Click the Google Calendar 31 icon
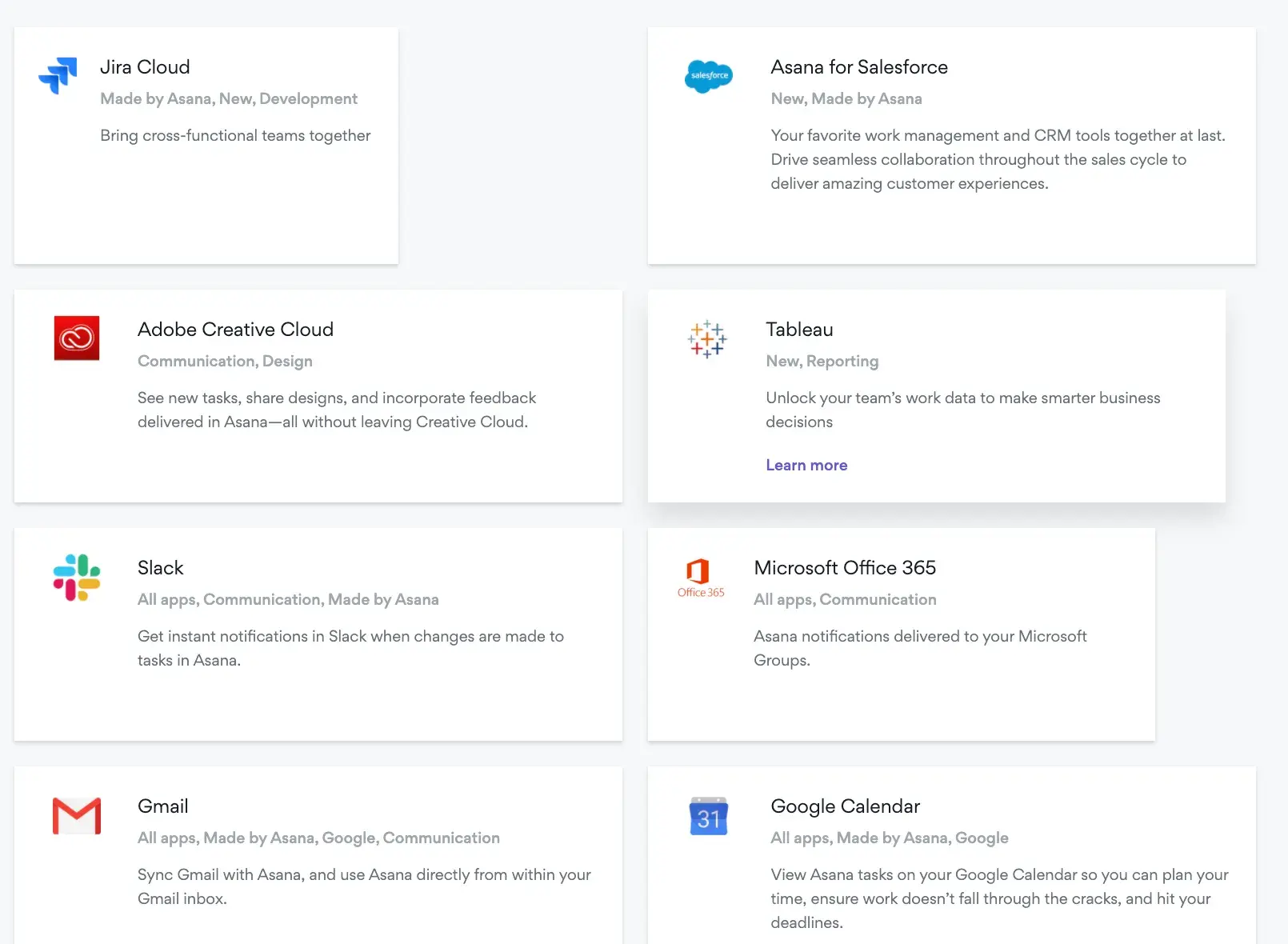This screenshot has width=1288, height=944. point(708,816)
